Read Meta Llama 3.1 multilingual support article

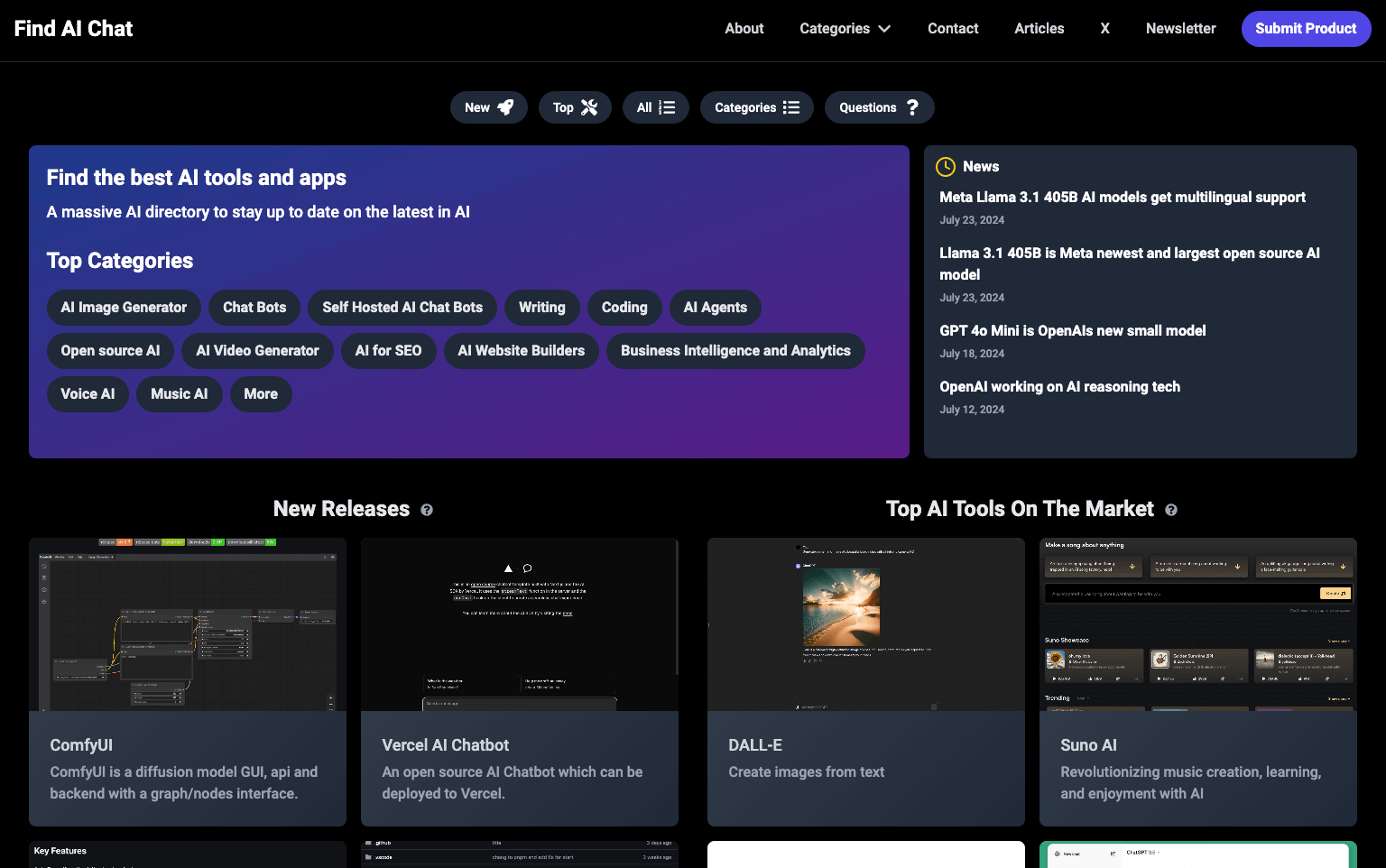pyautogui.click(x=1123, y=198)
